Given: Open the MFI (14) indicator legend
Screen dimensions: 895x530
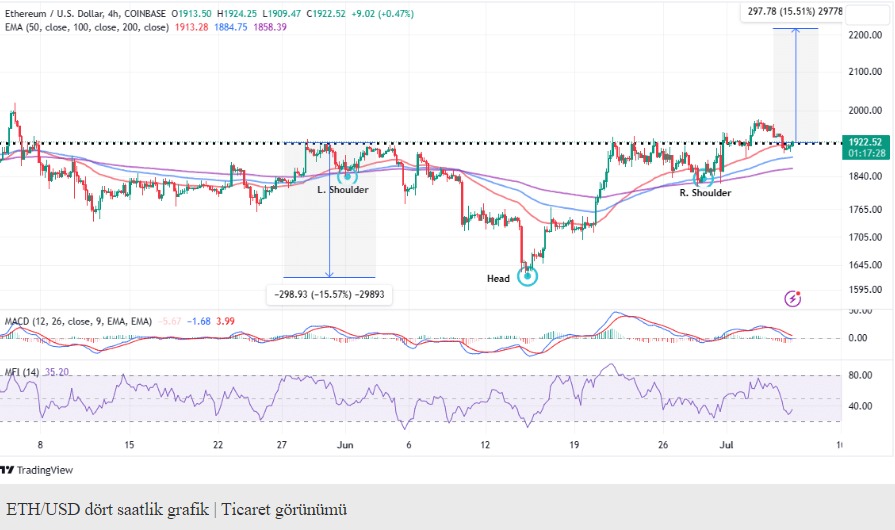Looking at the screenshot, I should pos(22,372).
